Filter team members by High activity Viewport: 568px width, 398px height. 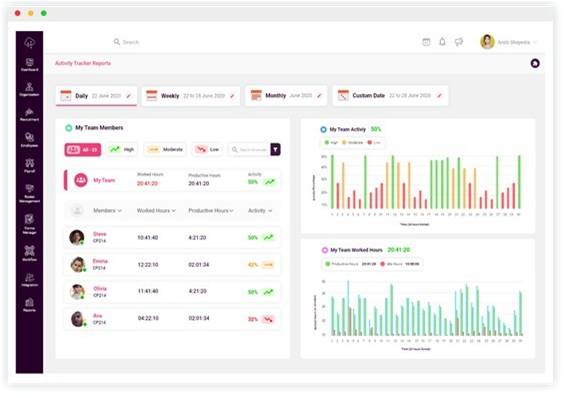(122, 149)
